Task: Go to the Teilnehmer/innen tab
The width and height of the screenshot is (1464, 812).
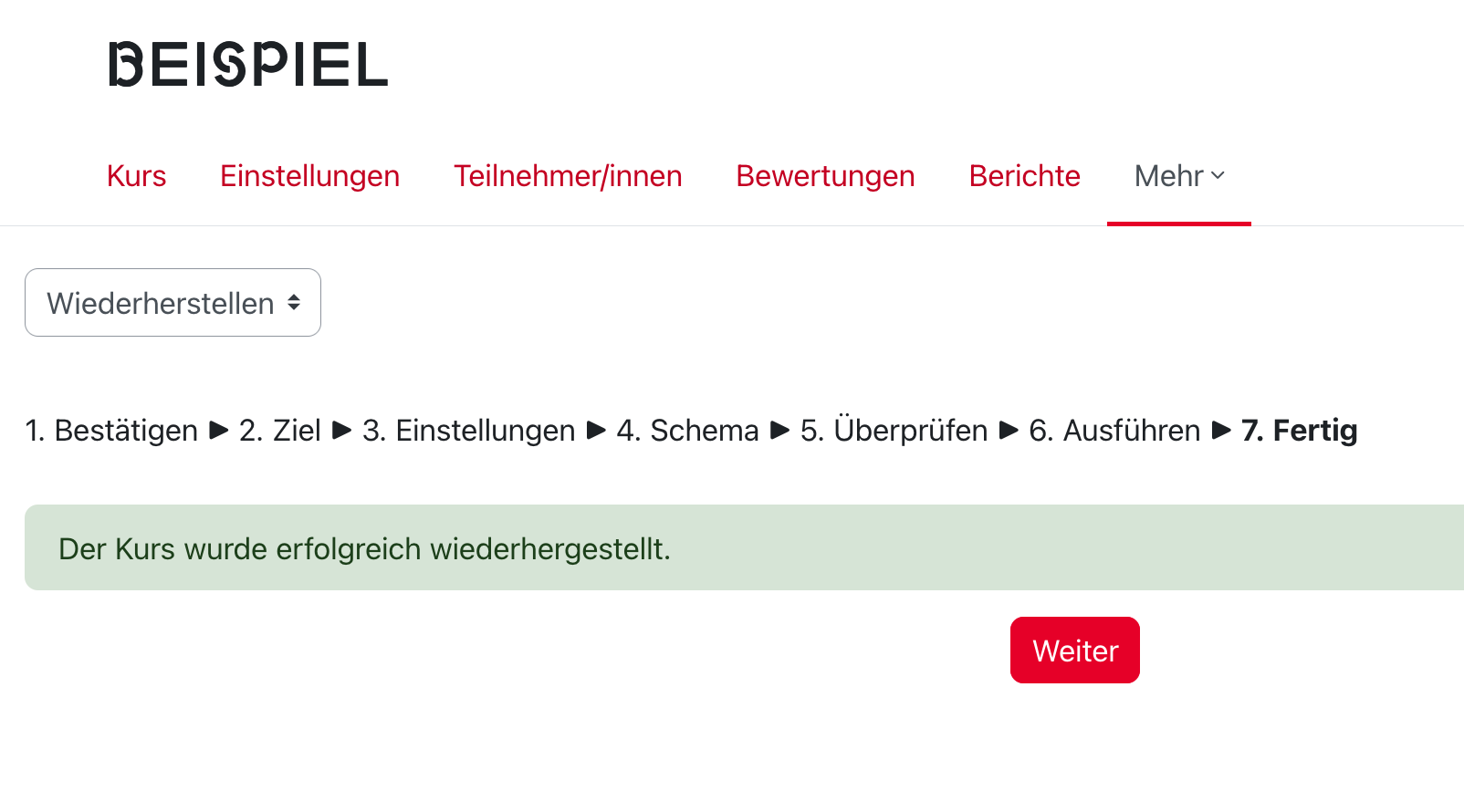Action: click(568, 176)
